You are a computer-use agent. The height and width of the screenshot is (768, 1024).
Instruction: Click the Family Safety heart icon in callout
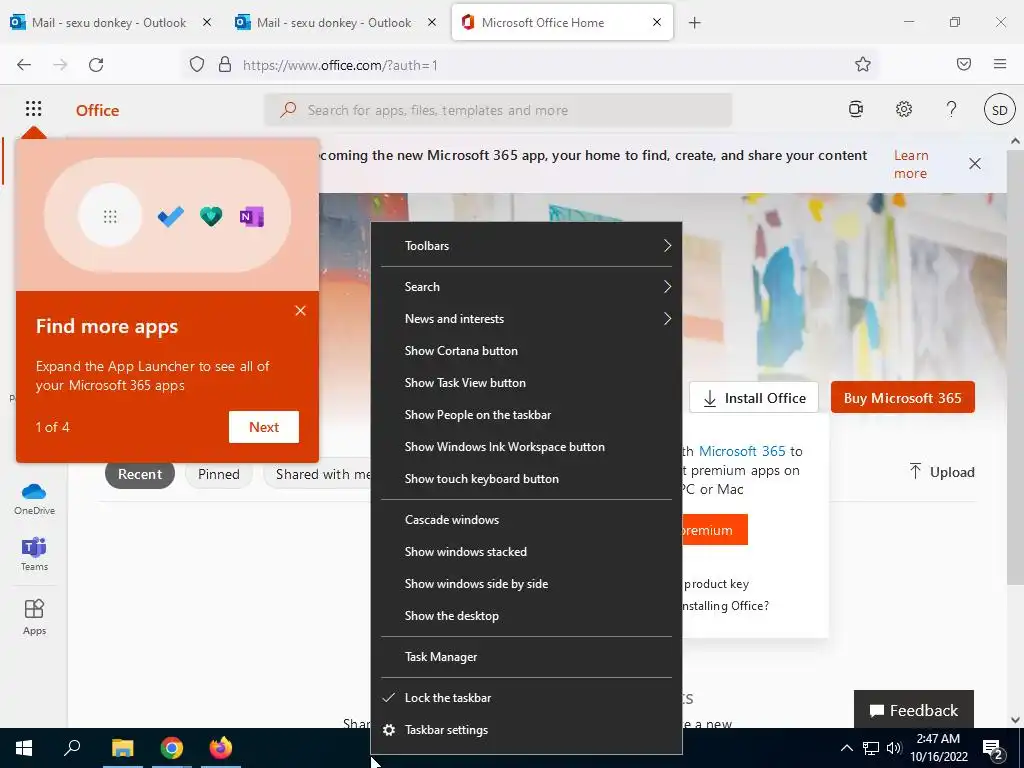(211, 216)
